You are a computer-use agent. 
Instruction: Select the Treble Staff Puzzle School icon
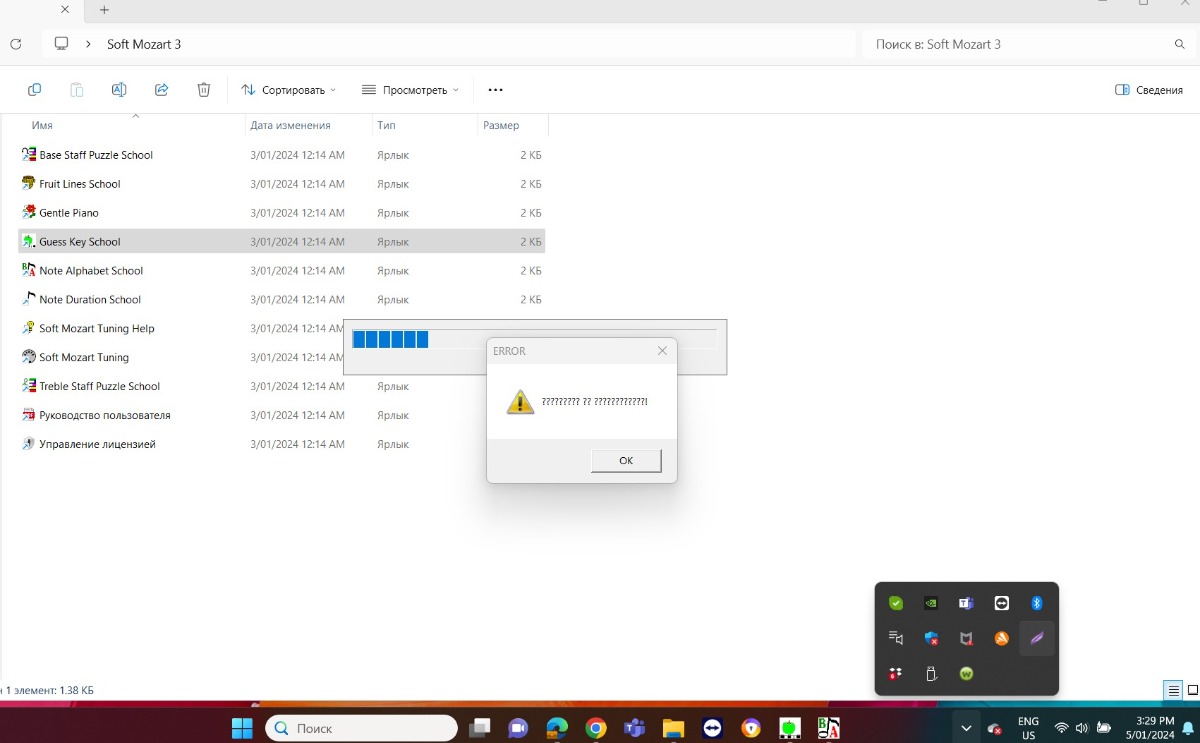29,386
